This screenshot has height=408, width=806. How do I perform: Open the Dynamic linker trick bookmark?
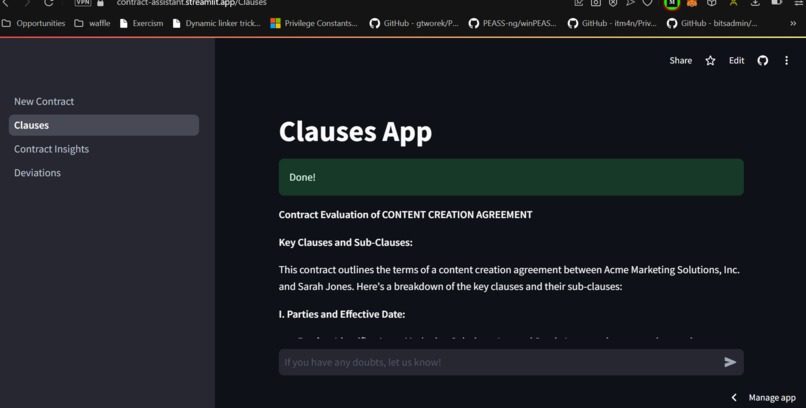click(x=217, y=23)
